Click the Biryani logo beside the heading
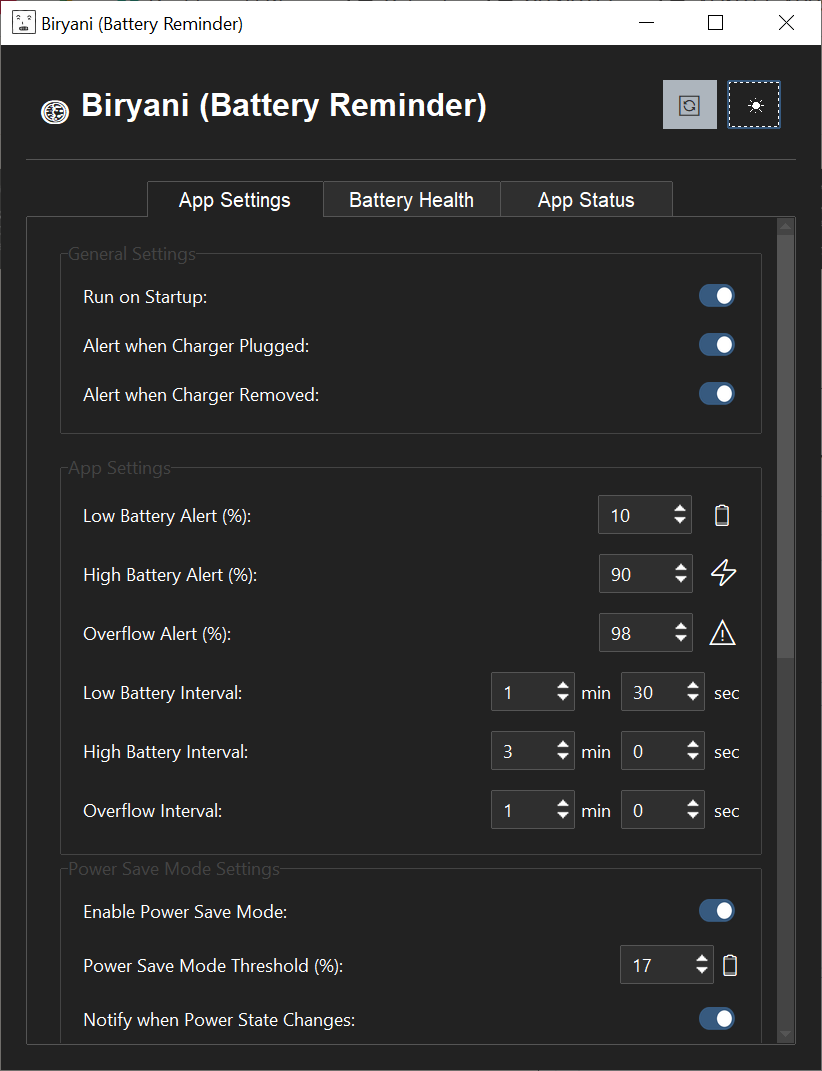 click(55, 111)
